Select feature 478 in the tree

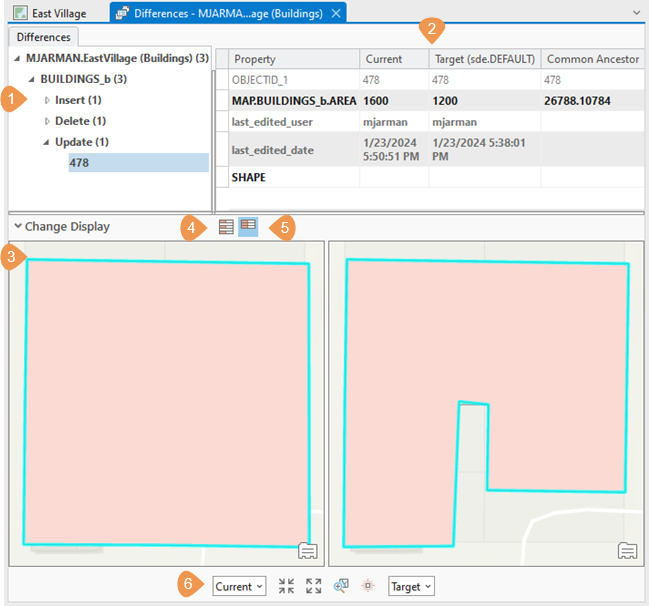click(81, 162)
